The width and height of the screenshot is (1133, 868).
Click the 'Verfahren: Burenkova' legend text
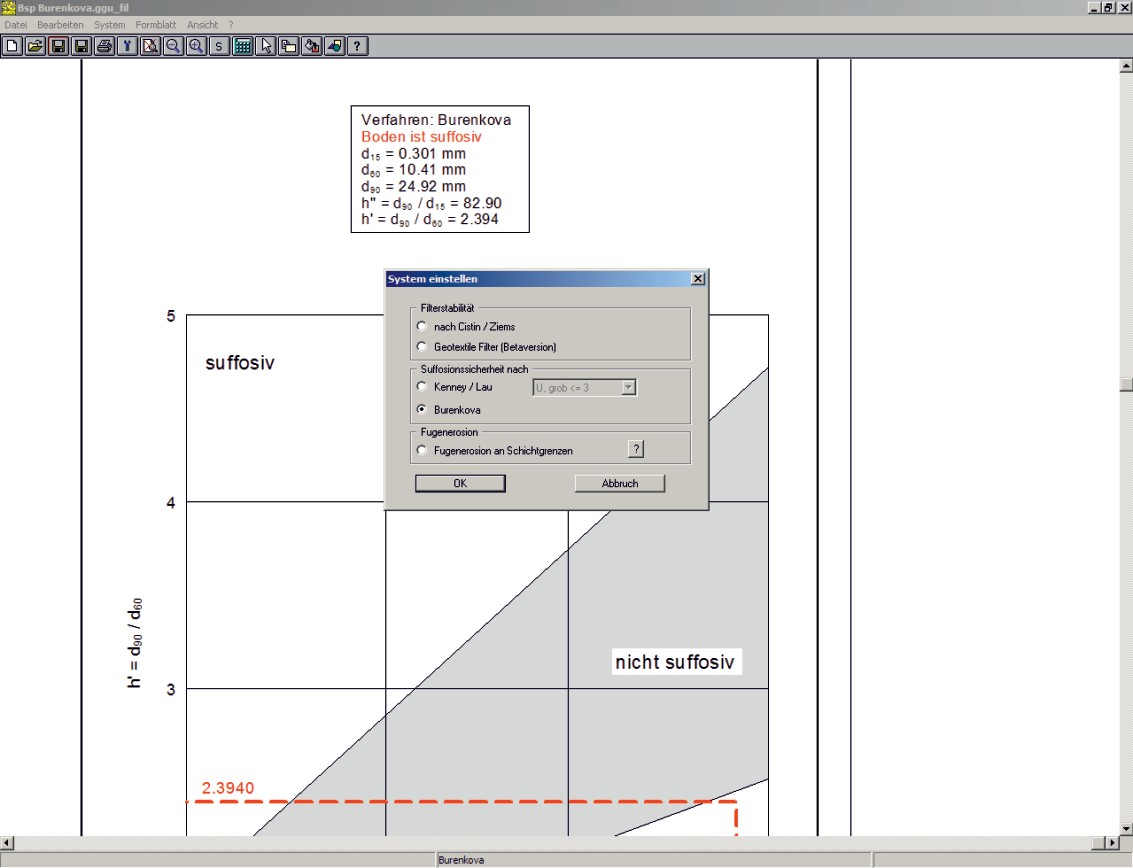coord(436,120)
